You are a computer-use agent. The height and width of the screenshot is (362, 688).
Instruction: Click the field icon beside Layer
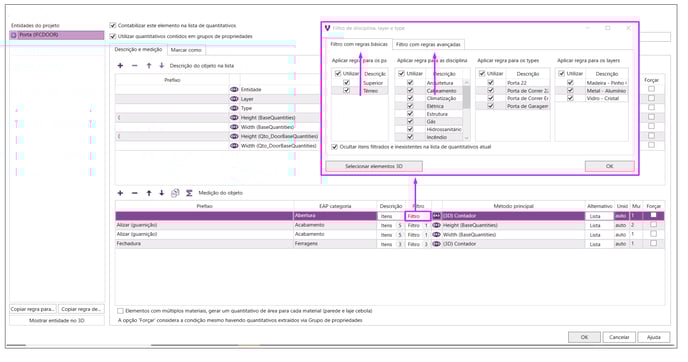coord(234,99)
